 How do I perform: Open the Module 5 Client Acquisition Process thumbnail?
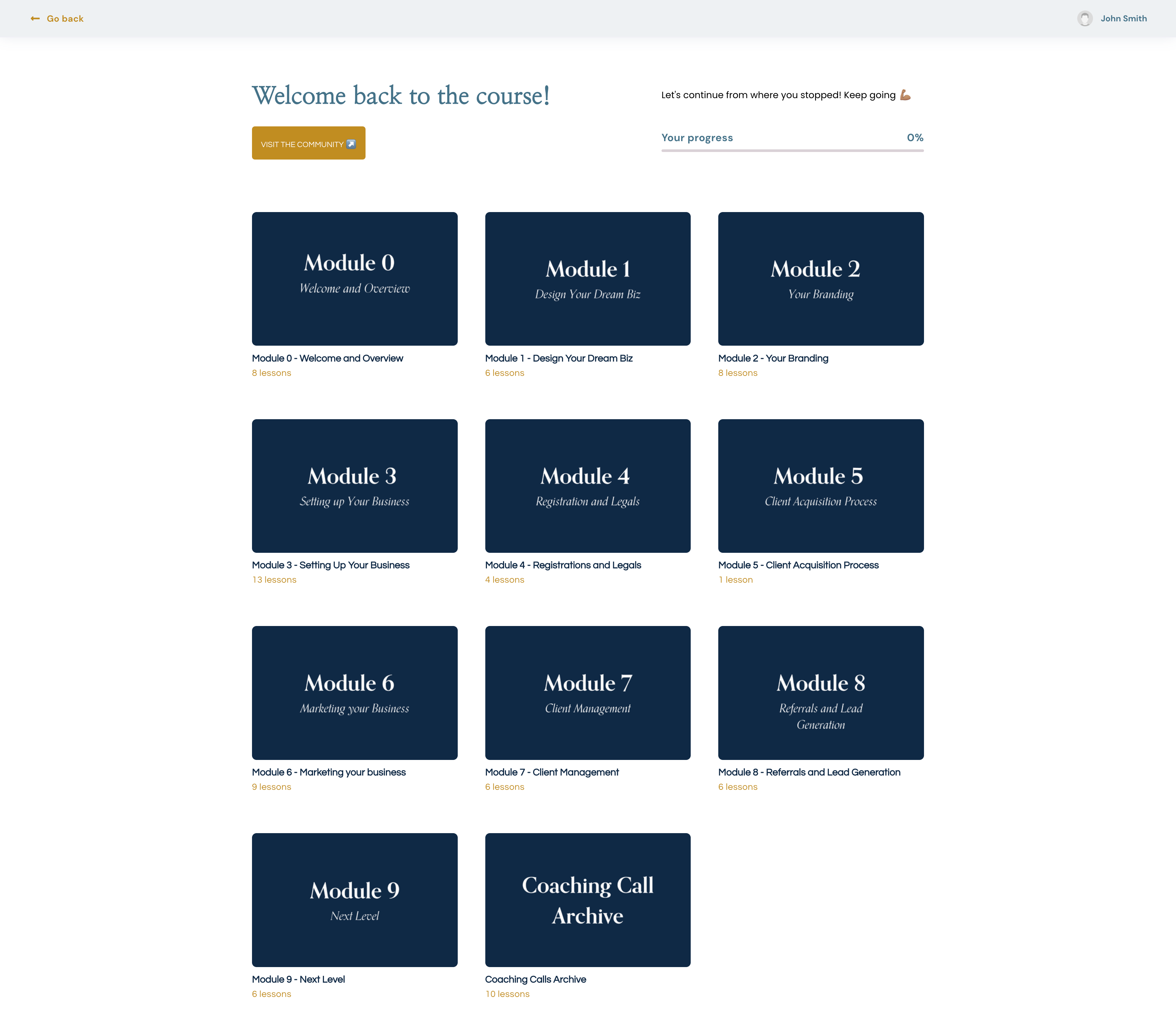tap(821, 486)
